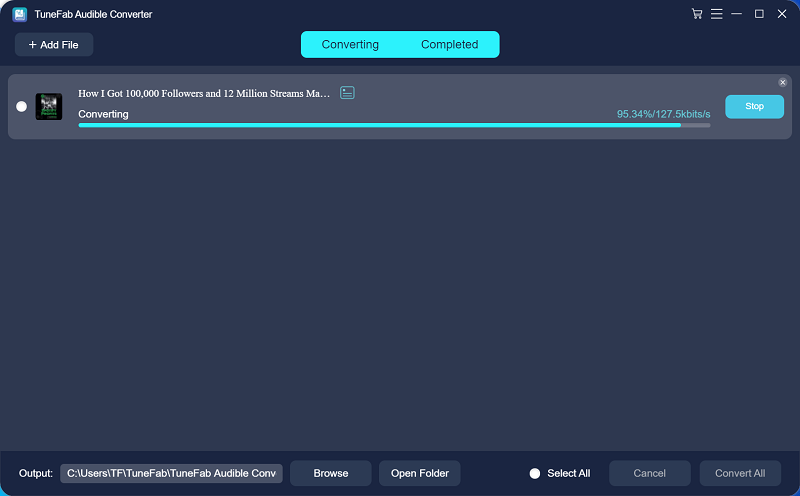This screenshot has height=496, width=800.
Task: Switch to the Converting tab
Action: (x=350, y=45)
